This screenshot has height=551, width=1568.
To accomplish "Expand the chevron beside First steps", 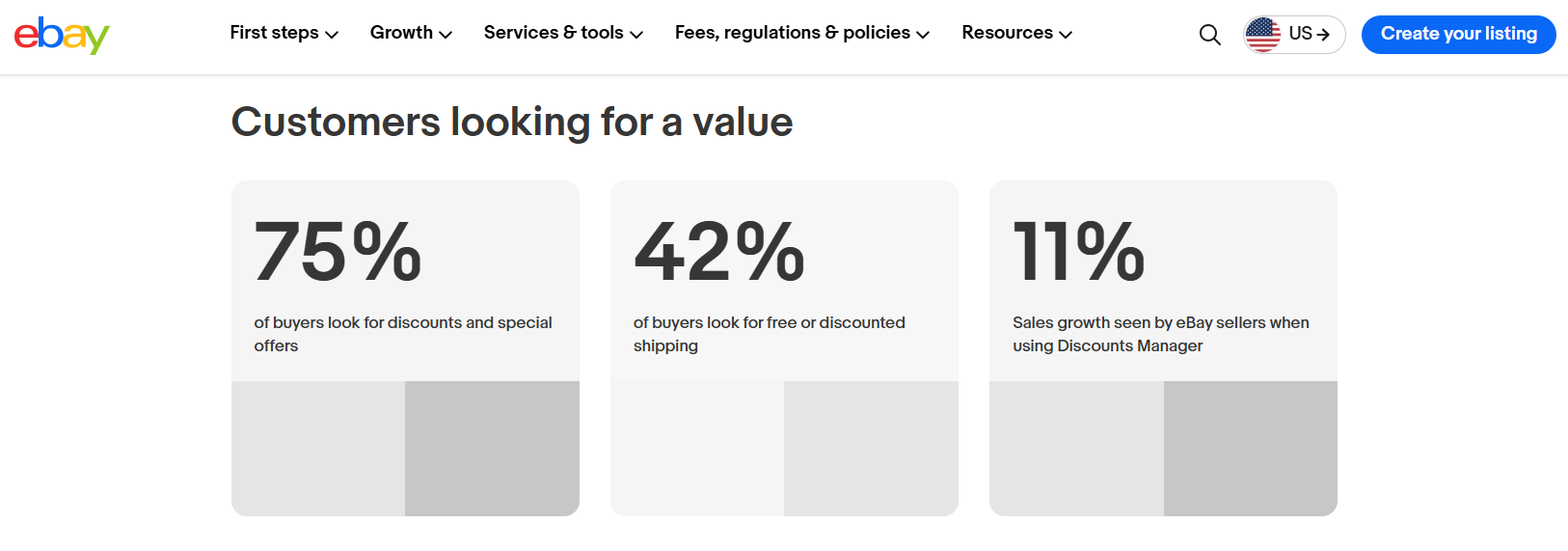I will pos(332,35).
